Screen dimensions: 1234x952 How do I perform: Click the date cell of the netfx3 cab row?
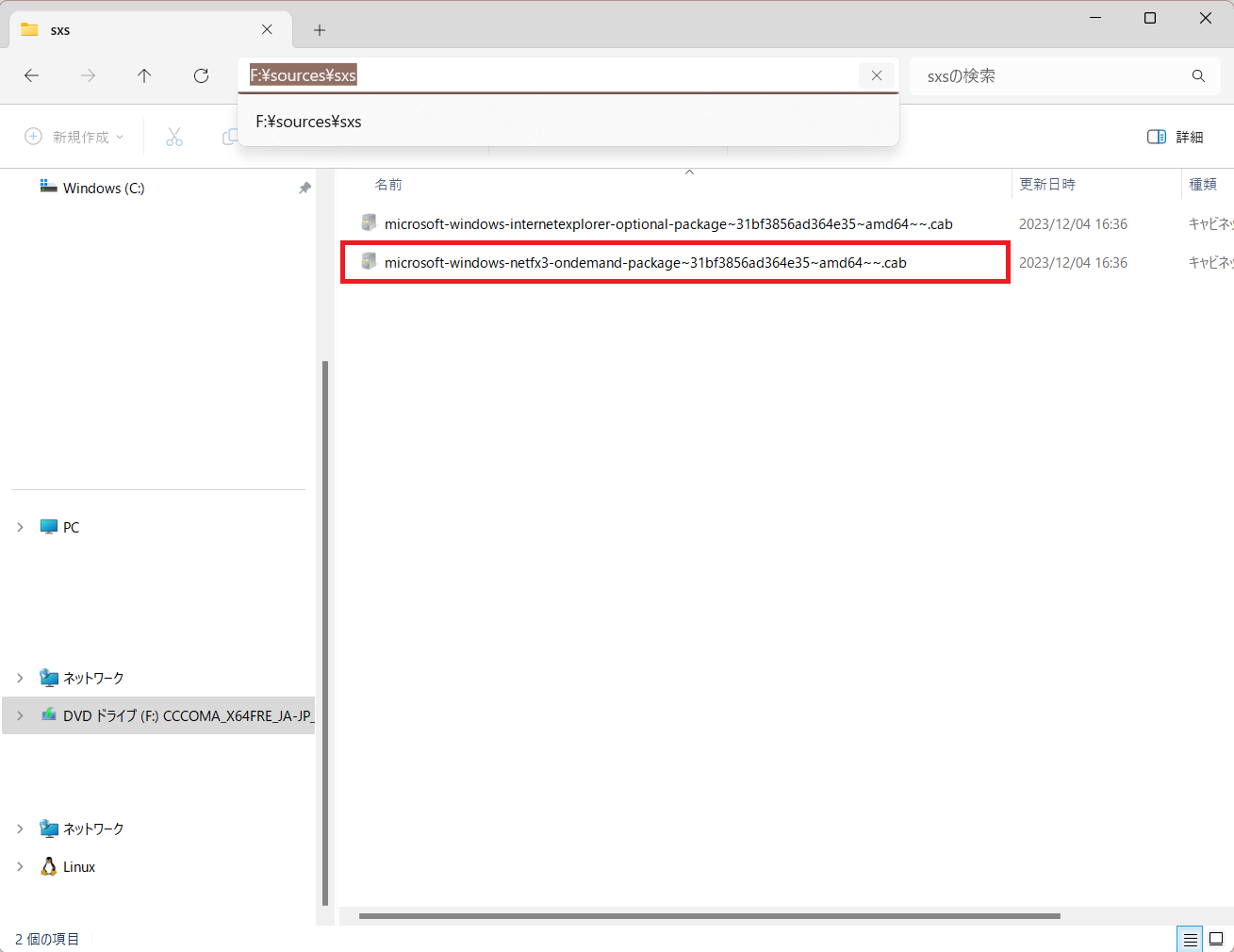point(1073,263)
